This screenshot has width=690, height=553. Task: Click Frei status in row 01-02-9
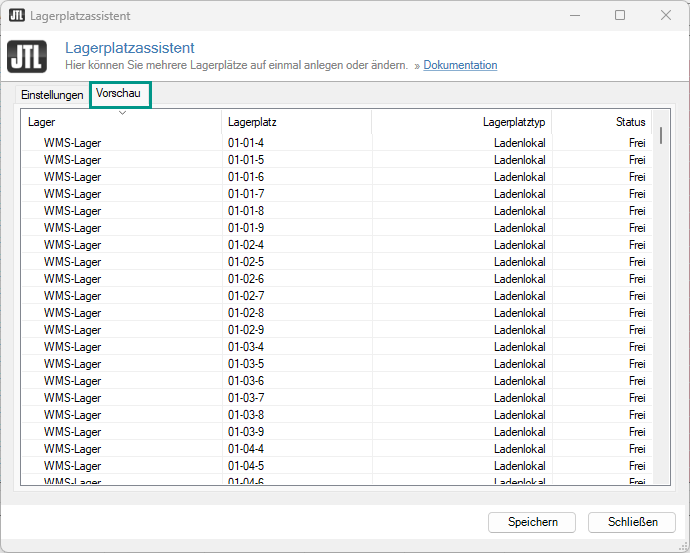637,330
